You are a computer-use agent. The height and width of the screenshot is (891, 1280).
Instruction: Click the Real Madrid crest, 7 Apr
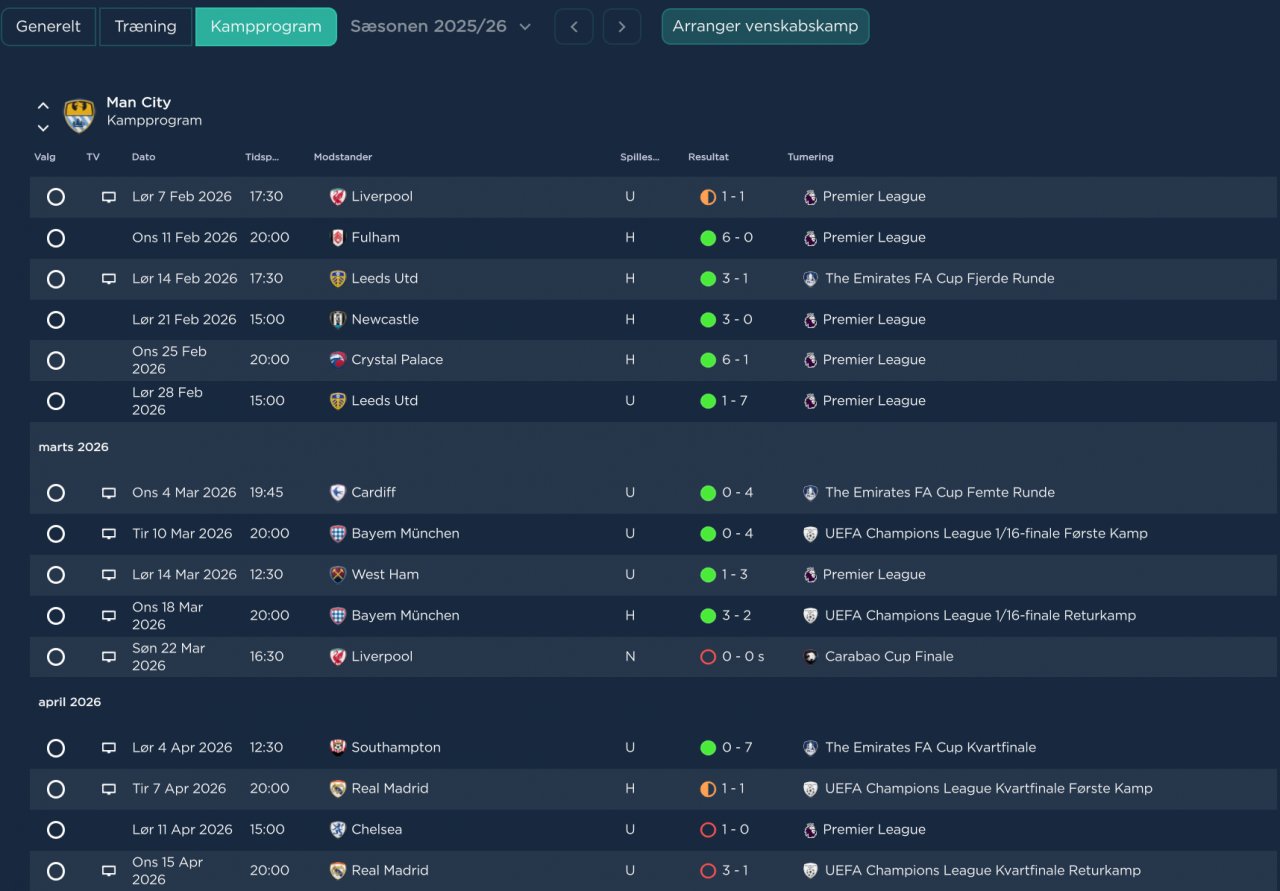(x=338, y=789)
